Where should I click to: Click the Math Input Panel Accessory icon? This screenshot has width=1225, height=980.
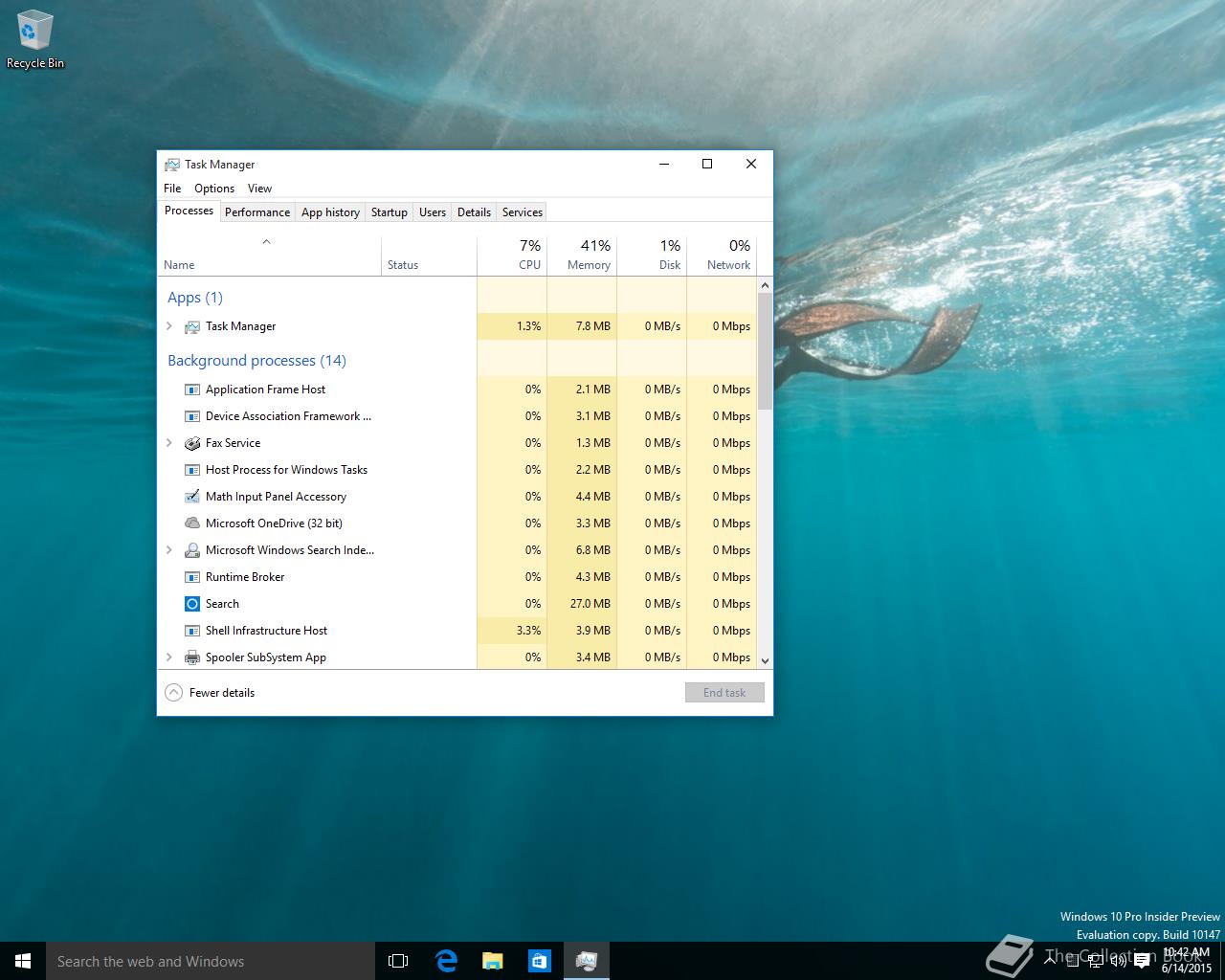tap(191, 497)
